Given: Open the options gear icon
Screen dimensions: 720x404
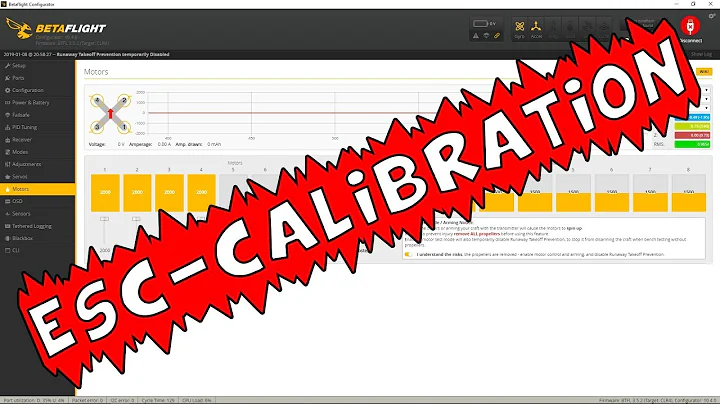Looking at the screenshot, I should pyautogui.click(x=712, y=16).
